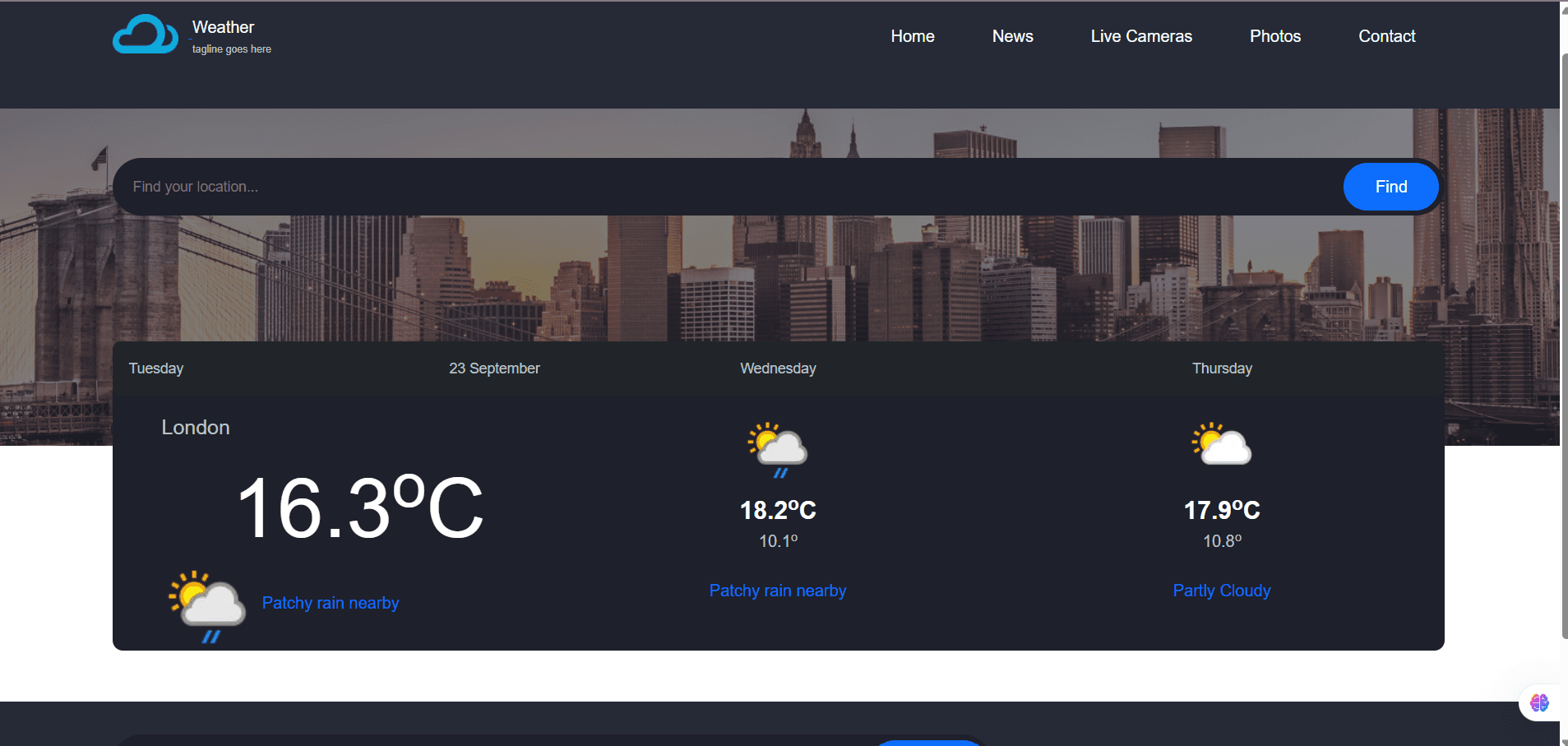1568x746 pixels.
Task: Navigate to the Photos section
Action: 1274,36
